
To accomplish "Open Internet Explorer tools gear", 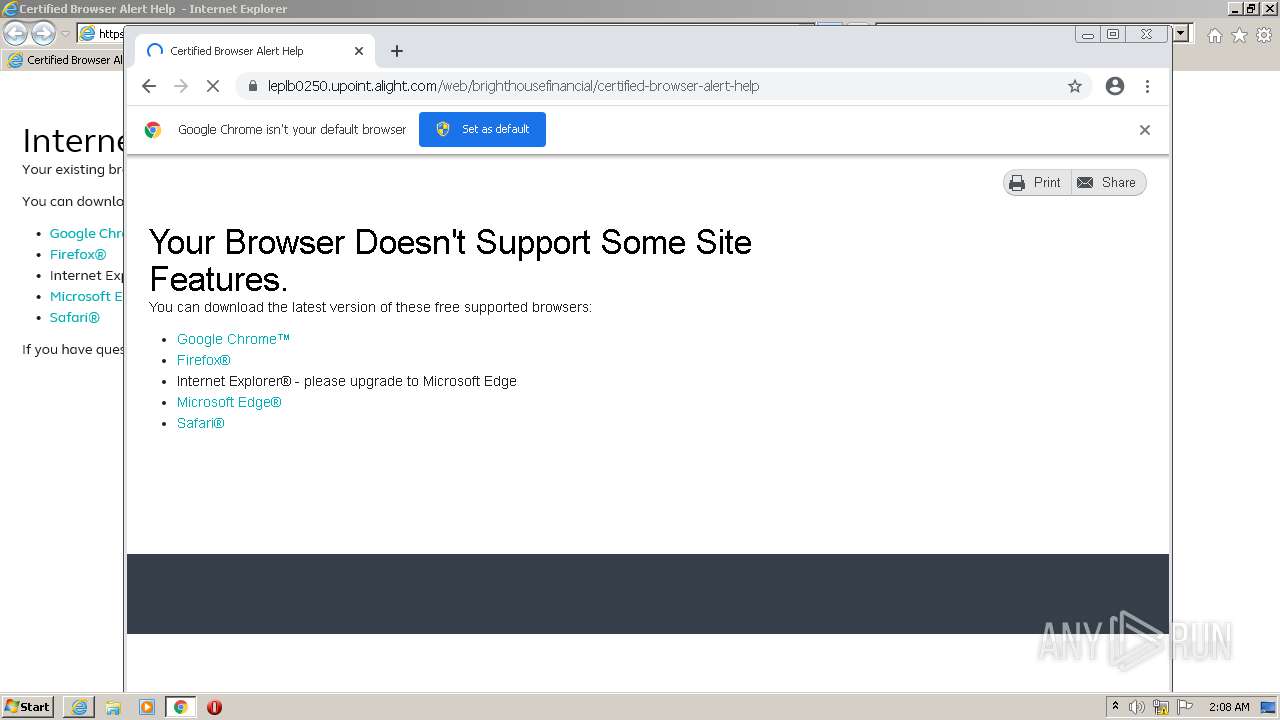I will coord(1264,35).
